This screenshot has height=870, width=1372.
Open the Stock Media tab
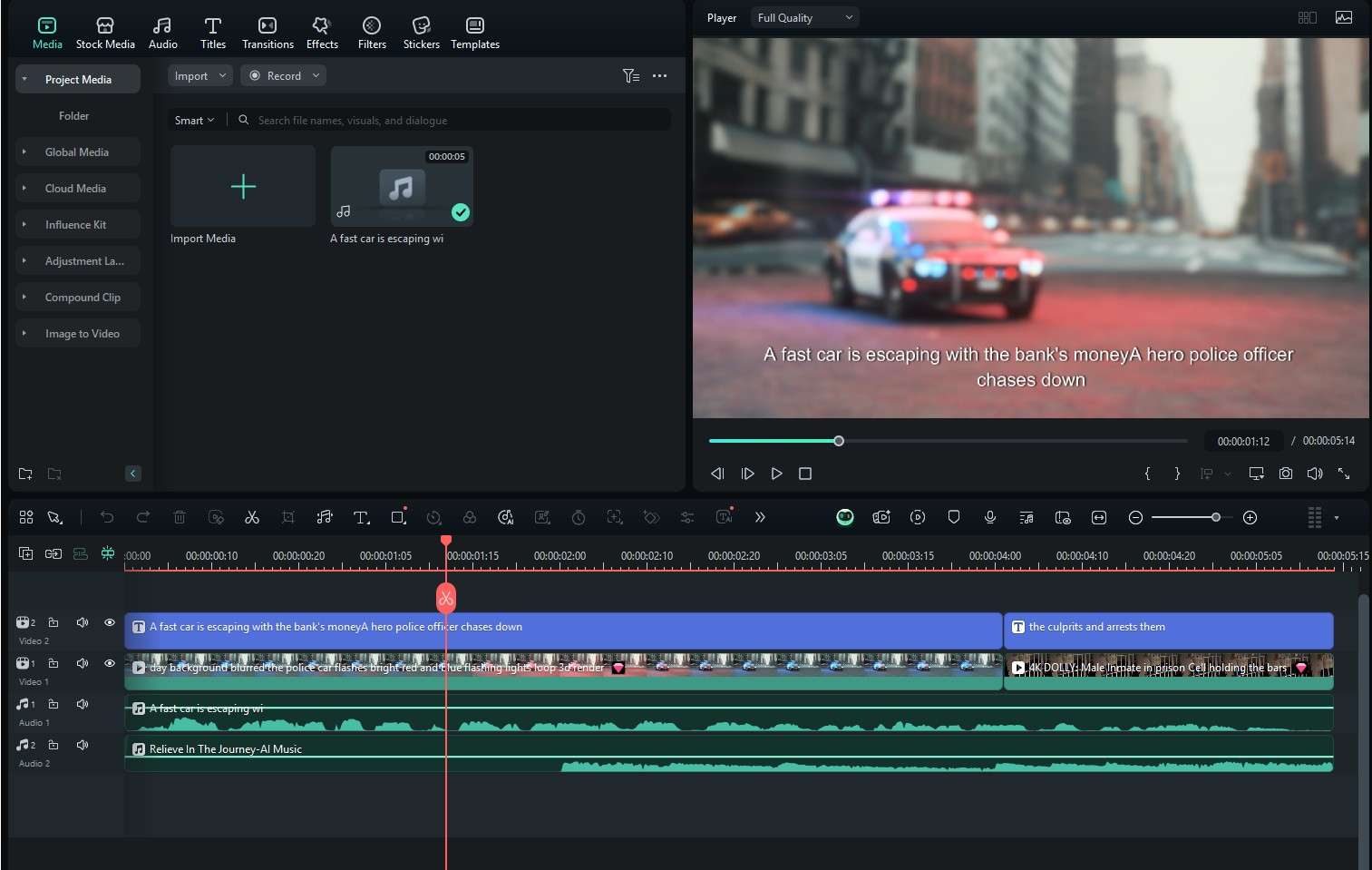coord(105,33)
